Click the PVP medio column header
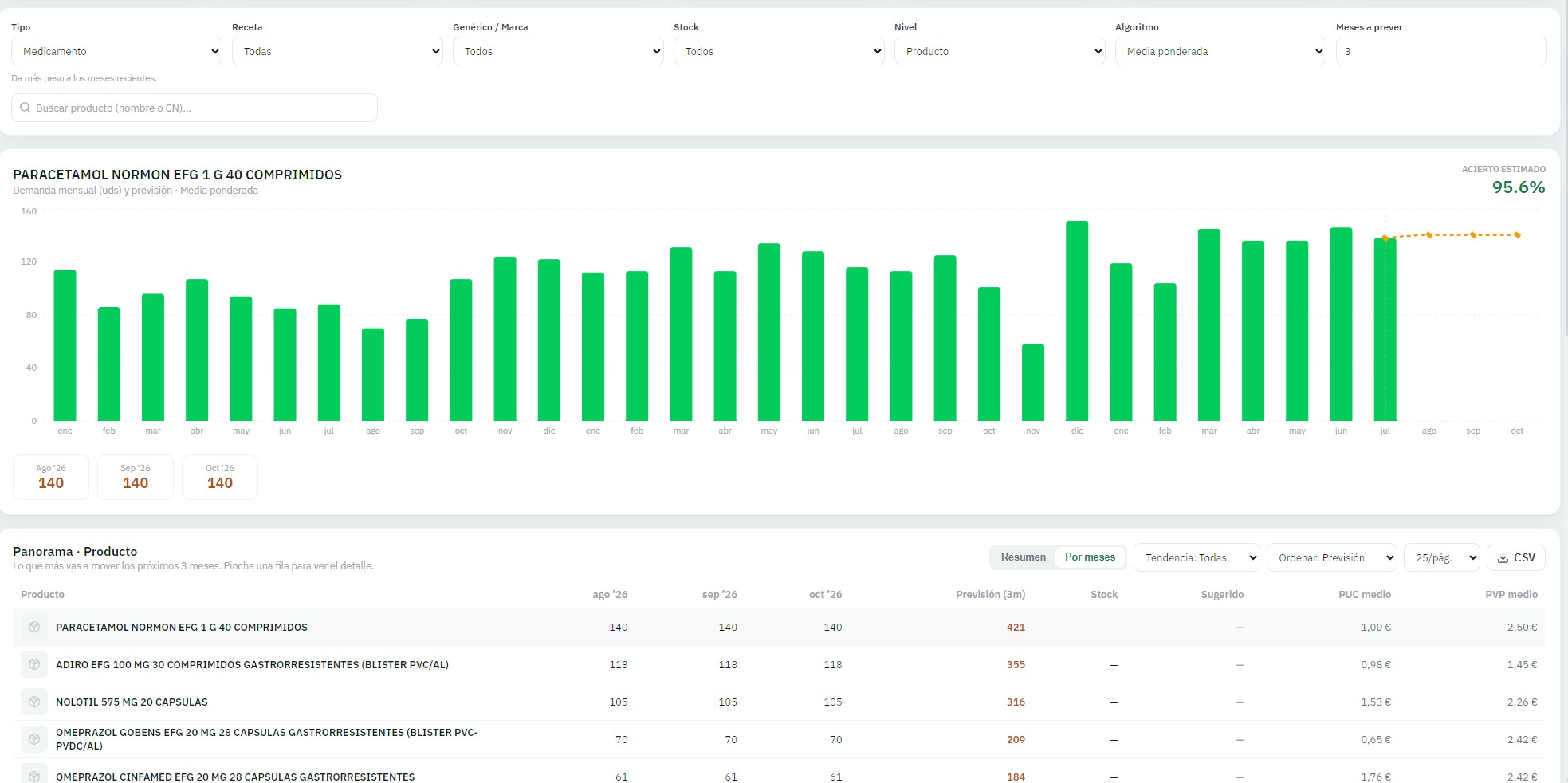 [x=1511, y=595]
